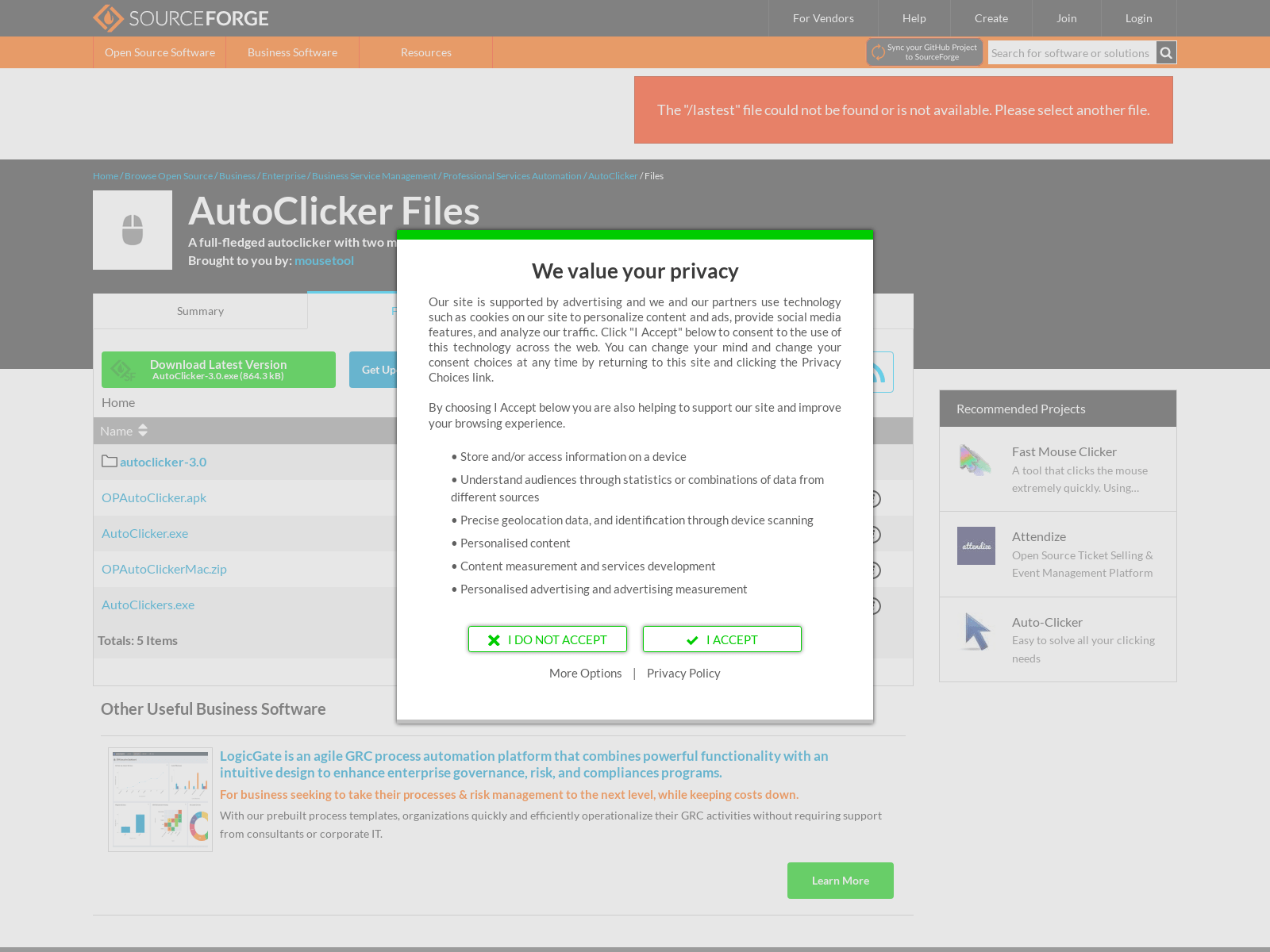The width and height of the screenshot is (1270, 952).
Task: Open OPAutoClickerMac.zip file
Action: point(164,569)
